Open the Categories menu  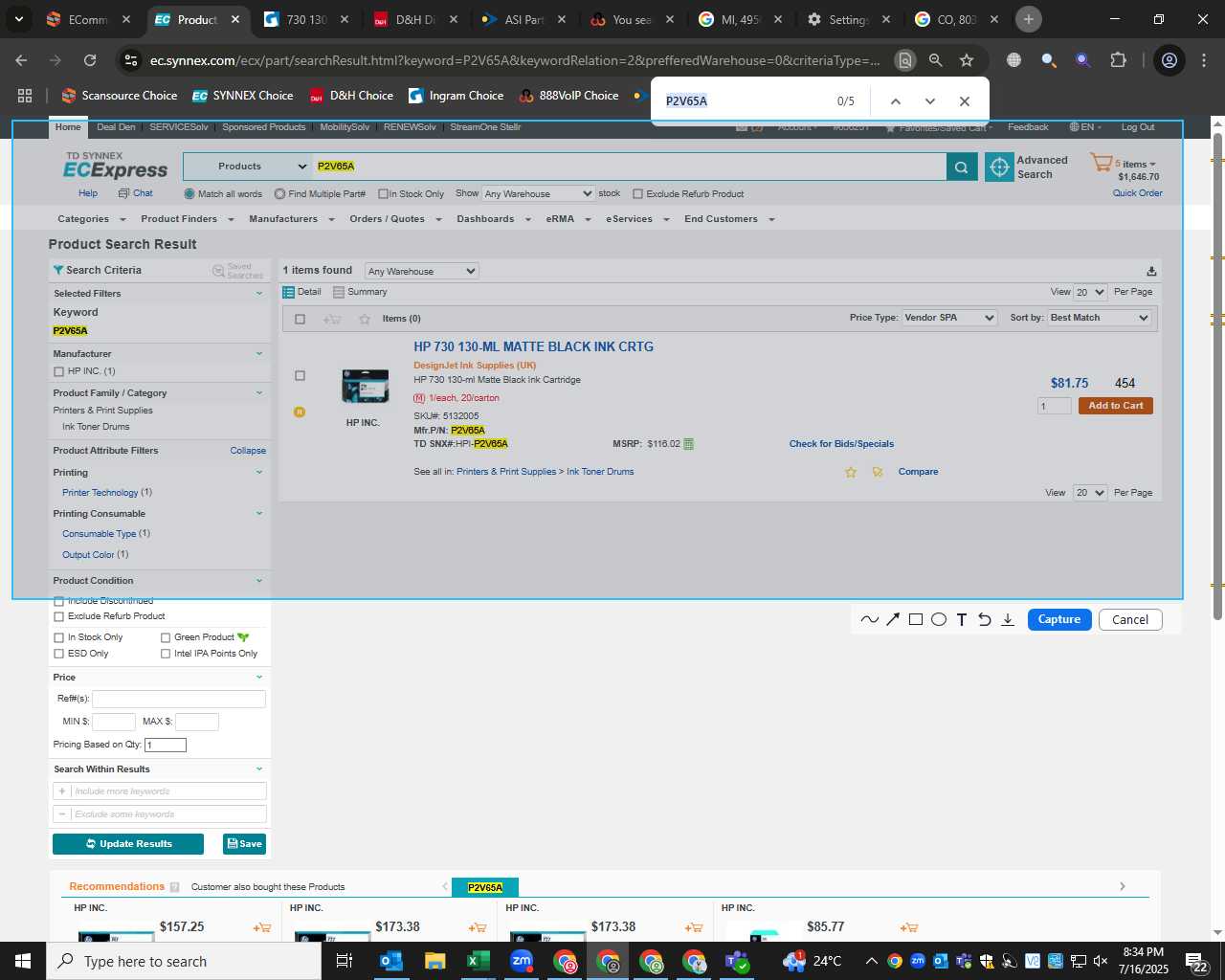point(91,219)
